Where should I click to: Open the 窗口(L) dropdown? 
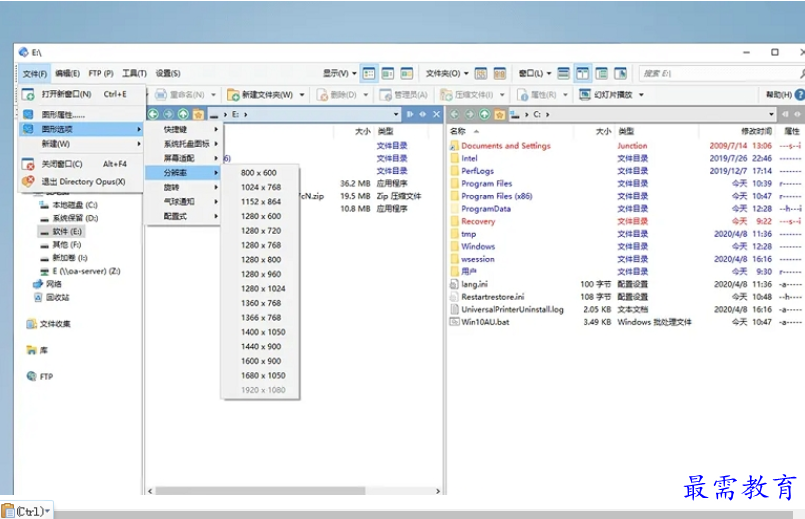tap(534, 73)
